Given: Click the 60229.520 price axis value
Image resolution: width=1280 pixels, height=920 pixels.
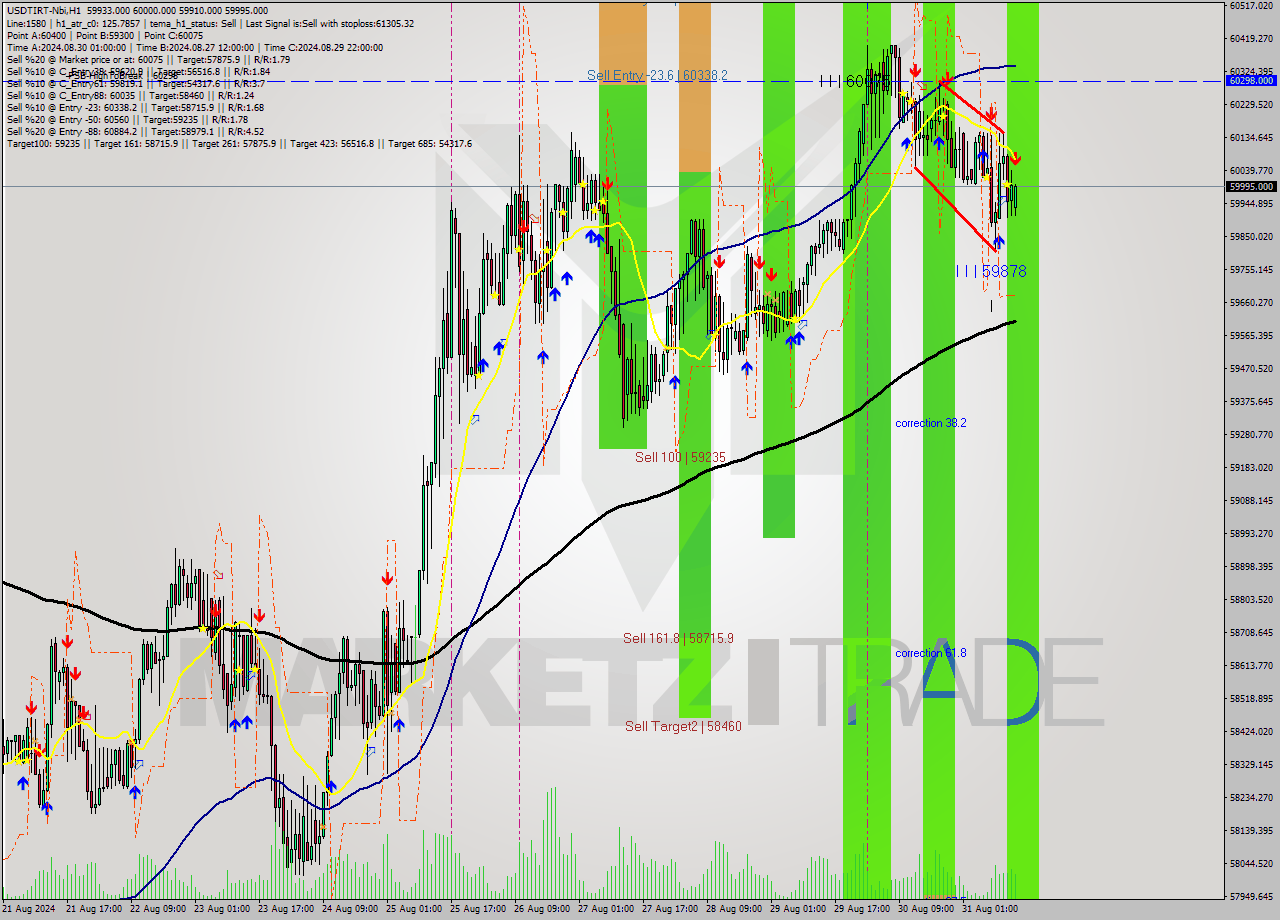Looking at the screenshot, I should coord(1252,104).
